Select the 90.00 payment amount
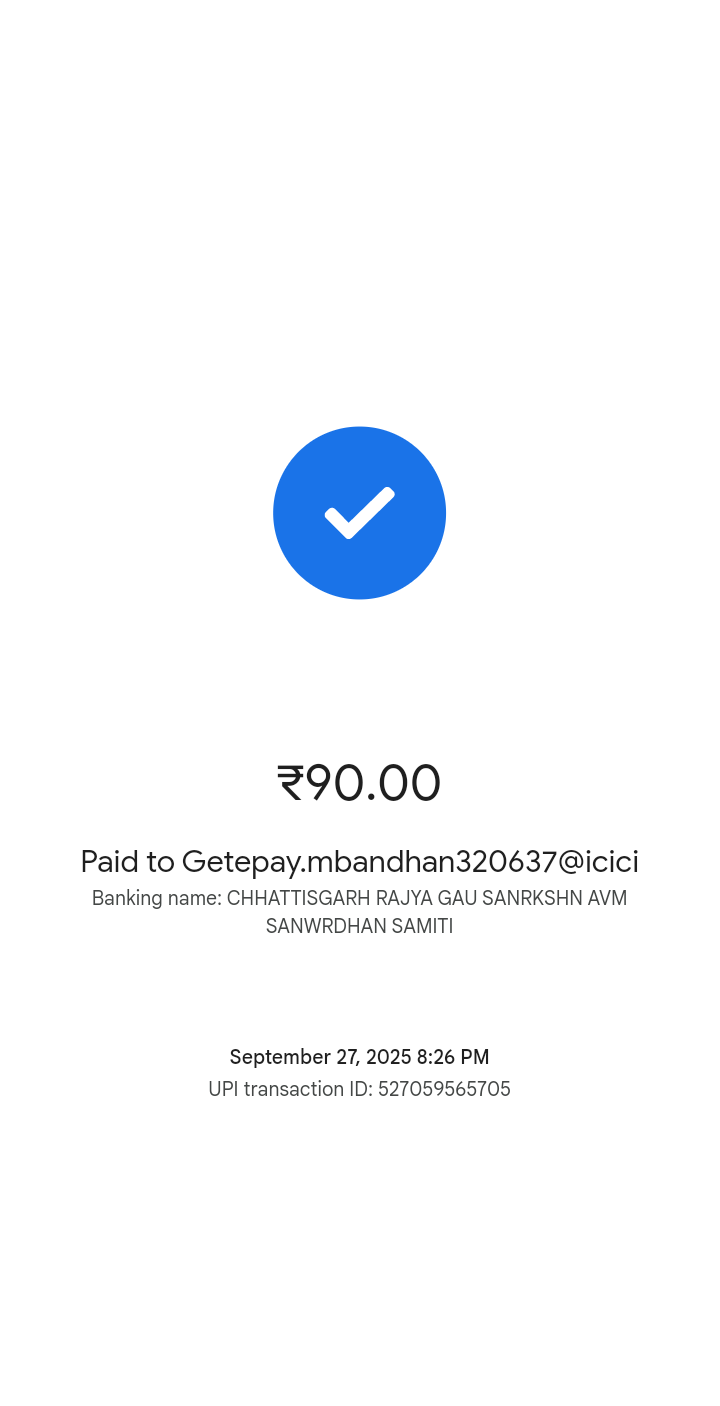The image size is (720, 1406). pos(373,783)
